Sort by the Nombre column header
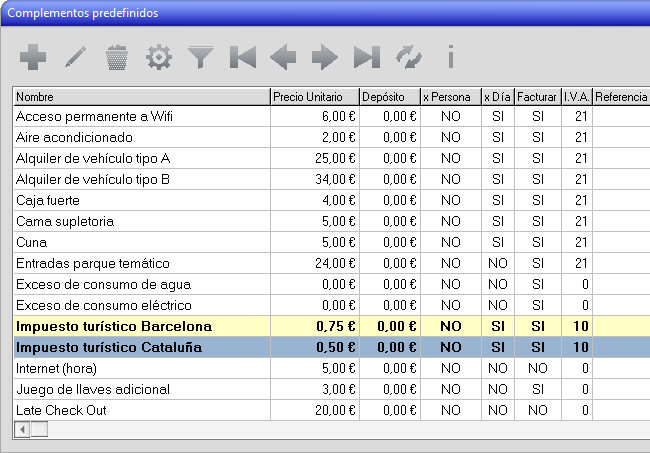Screen dimensions: 650x453 141,97
